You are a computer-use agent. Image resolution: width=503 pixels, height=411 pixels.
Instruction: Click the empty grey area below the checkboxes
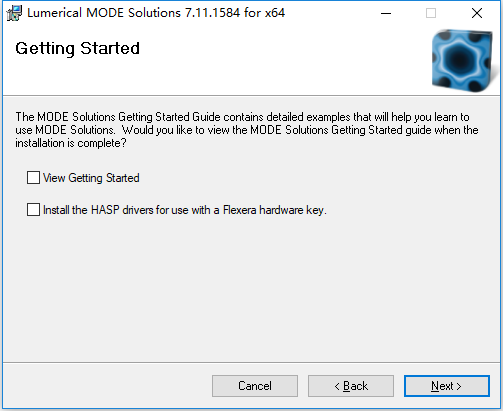tap(251, 287)
